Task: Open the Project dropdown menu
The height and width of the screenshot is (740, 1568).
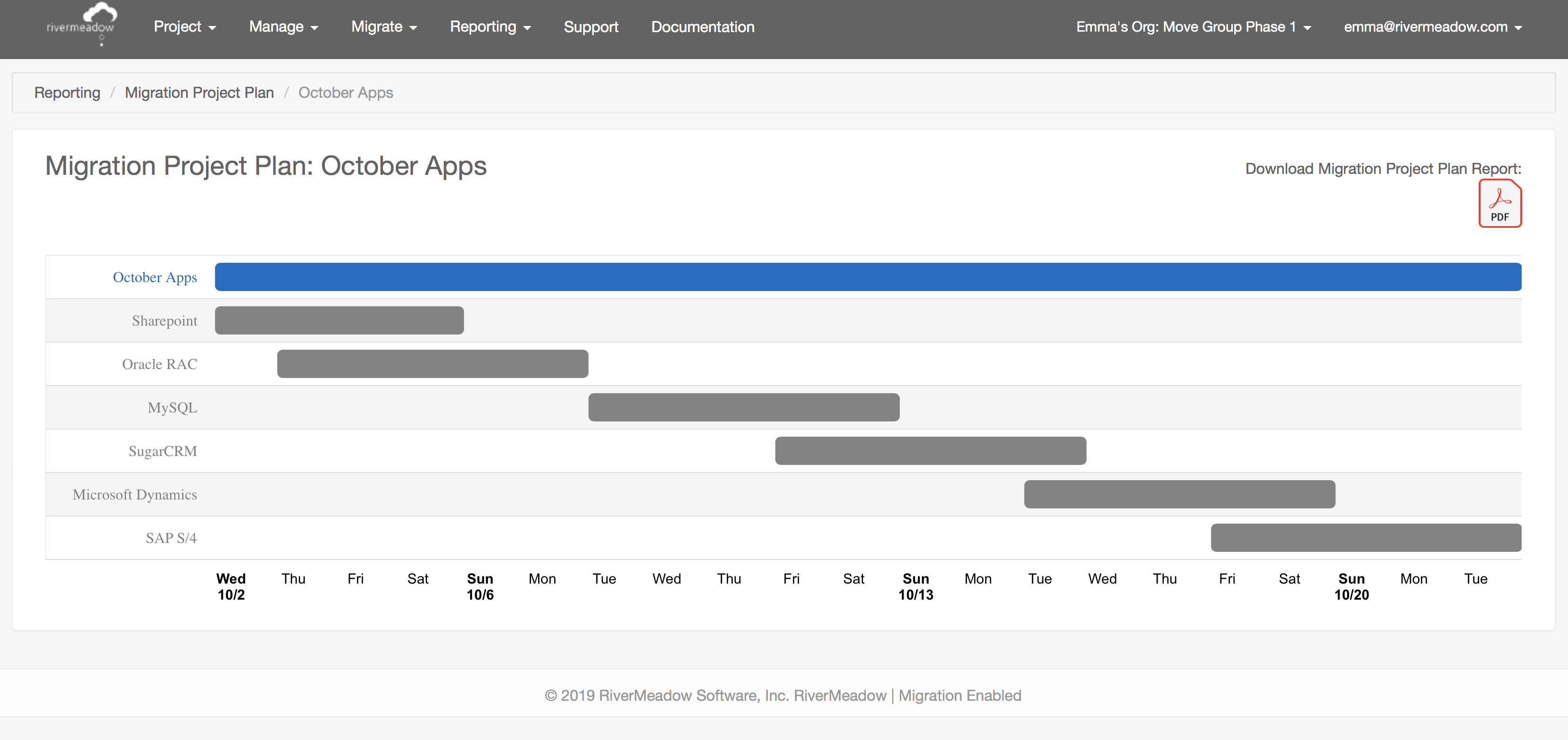Action: click(184, 27)
